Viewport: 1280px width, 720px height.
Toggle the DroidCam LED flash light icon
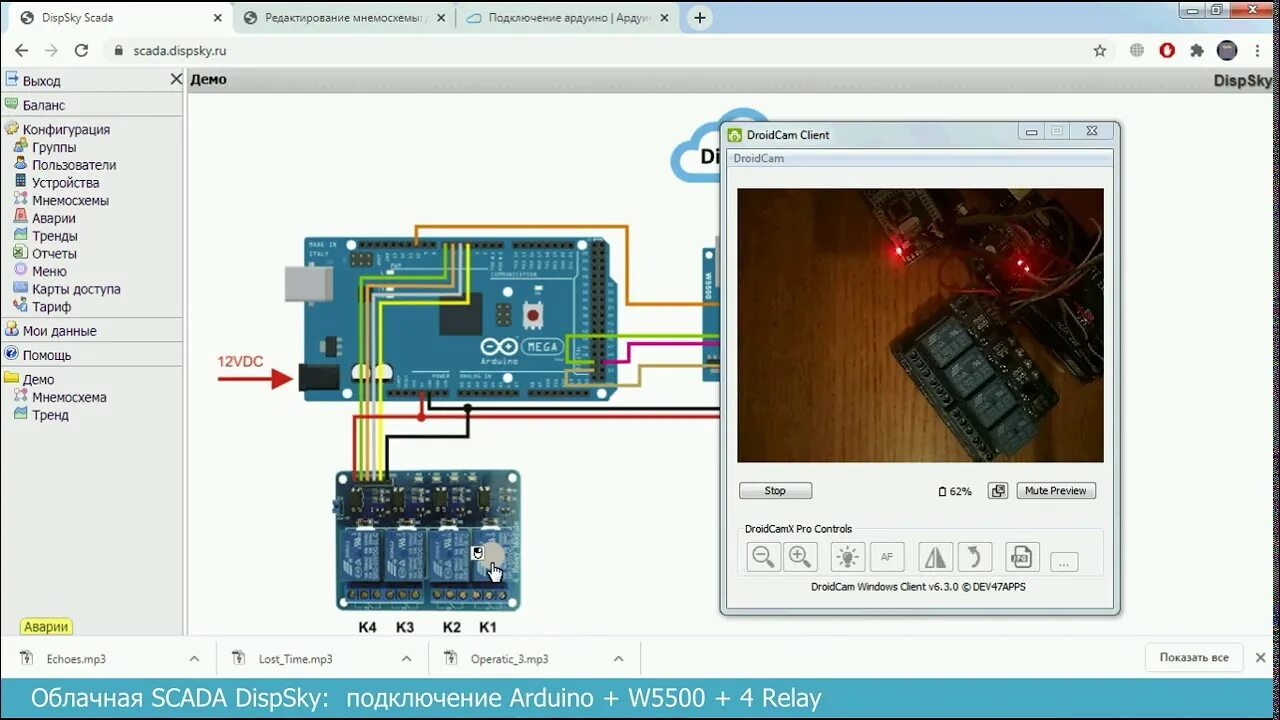(848, 557)
